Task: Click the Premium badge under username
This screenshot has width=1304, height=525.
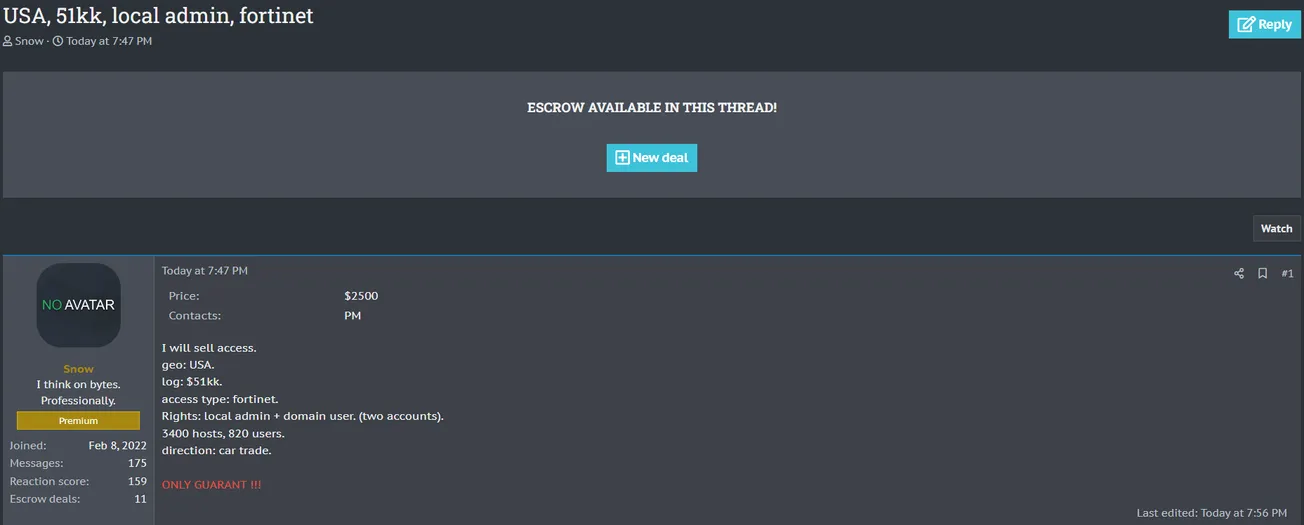Action: tap(78, 421)
